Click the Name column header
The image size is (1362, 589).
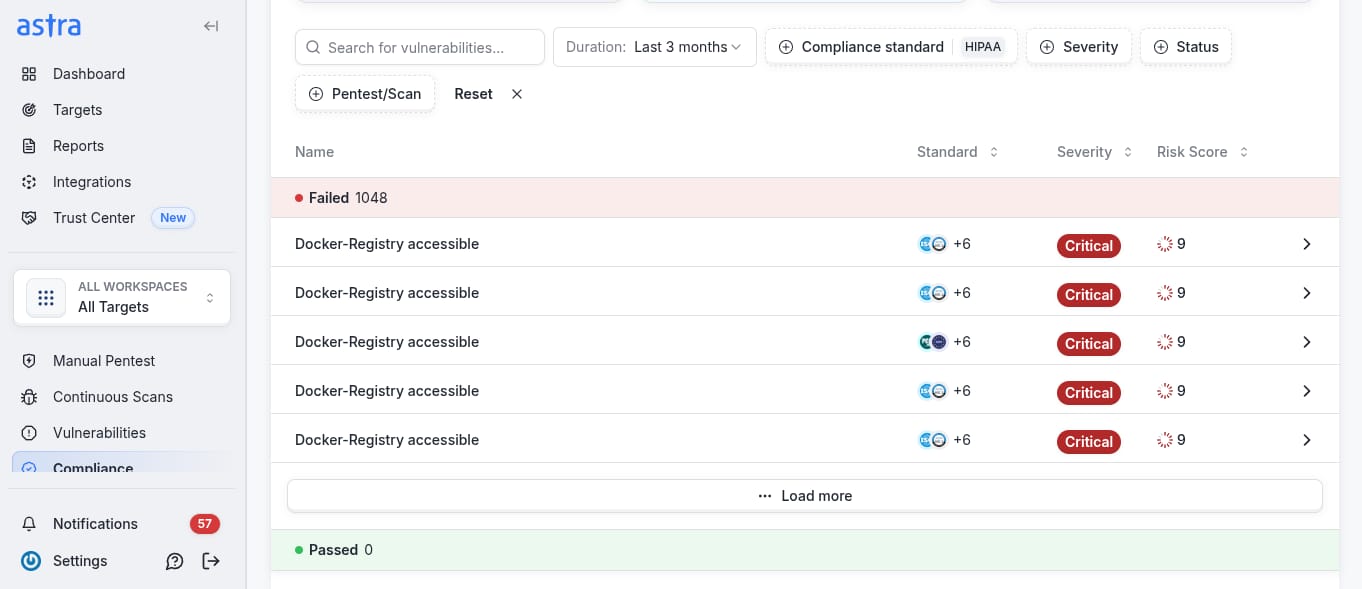tap(314, 152)
